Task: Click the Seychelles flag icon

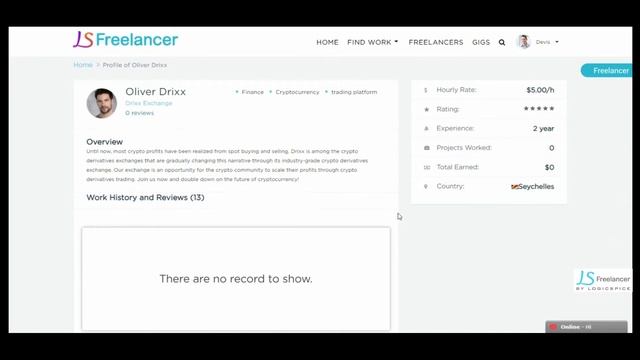Action: point(514,187)
